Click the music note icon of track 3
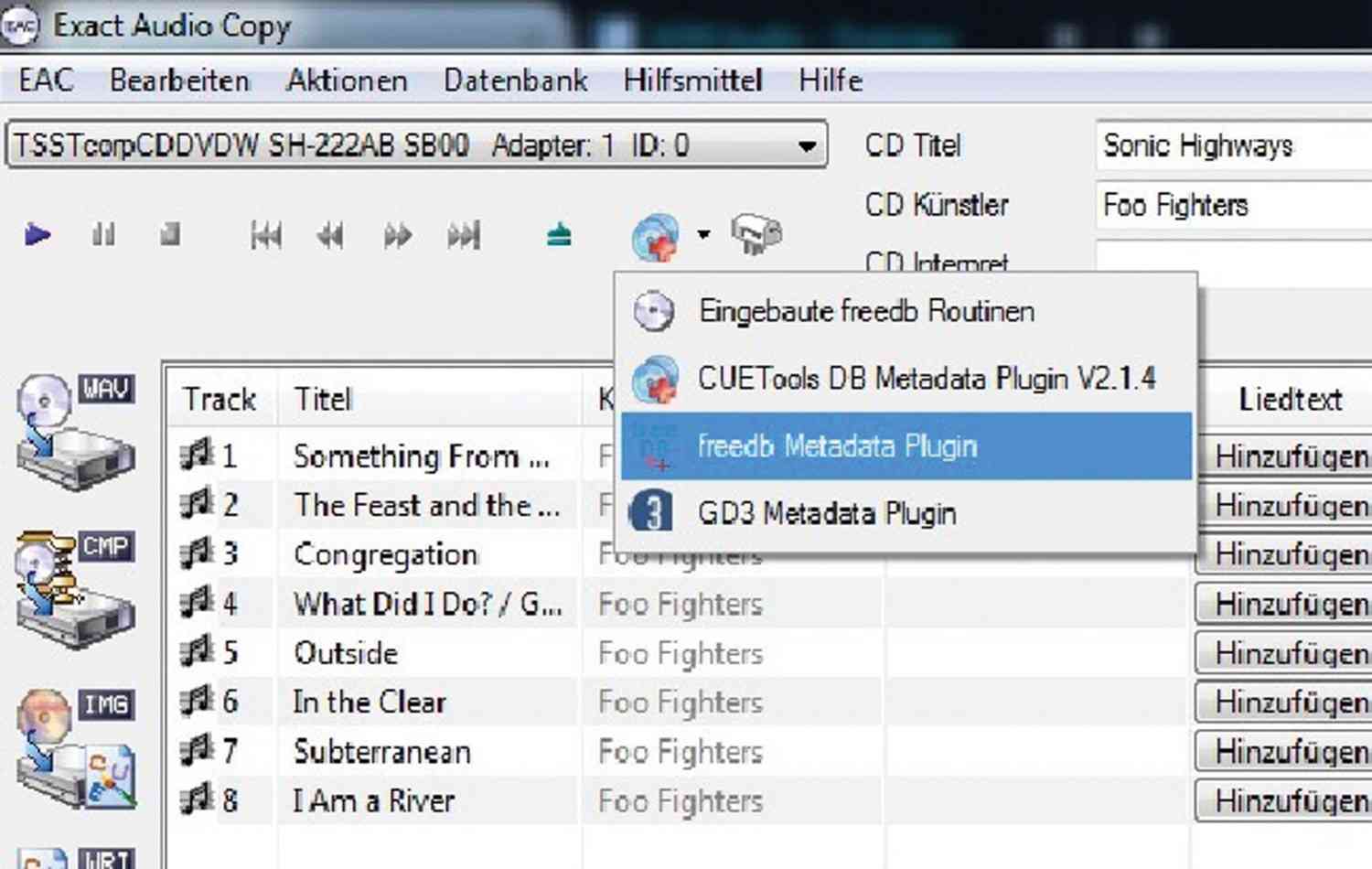This screenshot has width=1372, height=869. pos(196,553)
